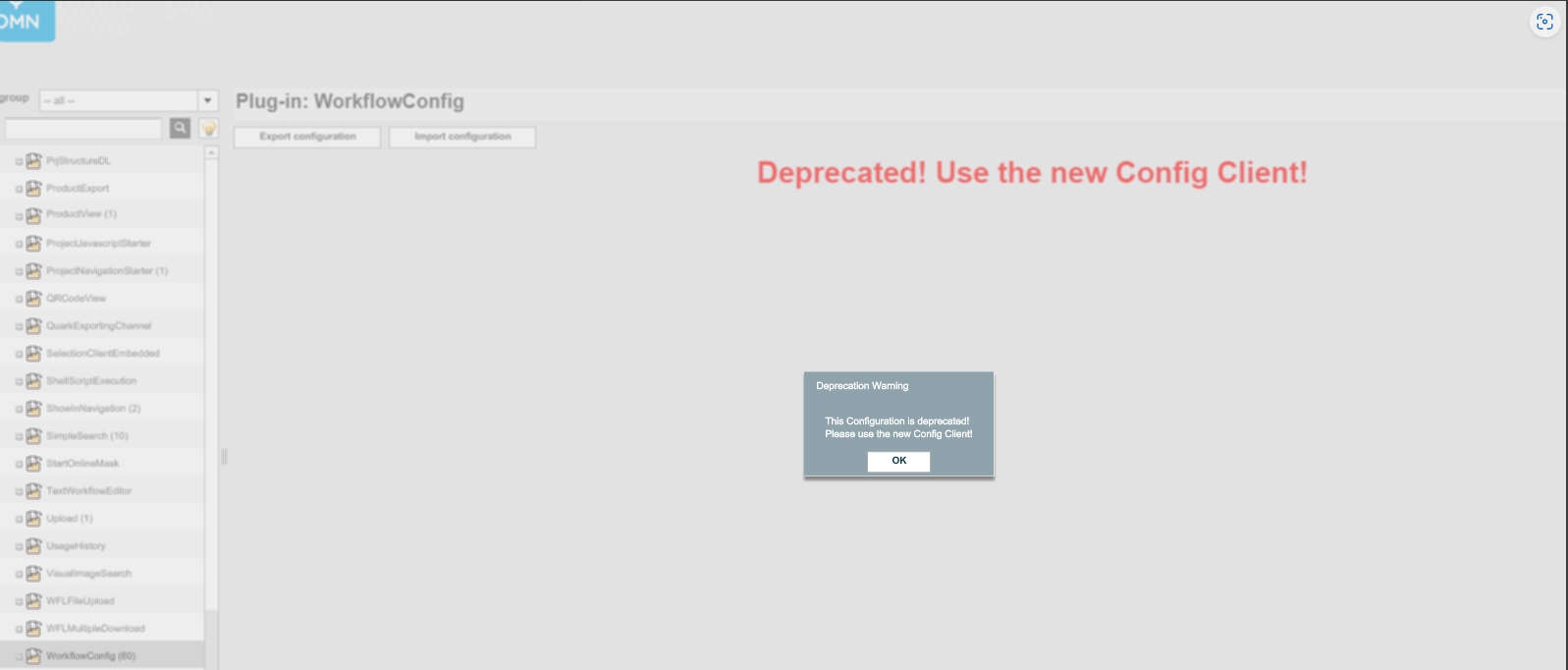This screenshot has height=670, width=1568.
Task: Select the ProductView (1) label
Action: [x=81, y=214]
